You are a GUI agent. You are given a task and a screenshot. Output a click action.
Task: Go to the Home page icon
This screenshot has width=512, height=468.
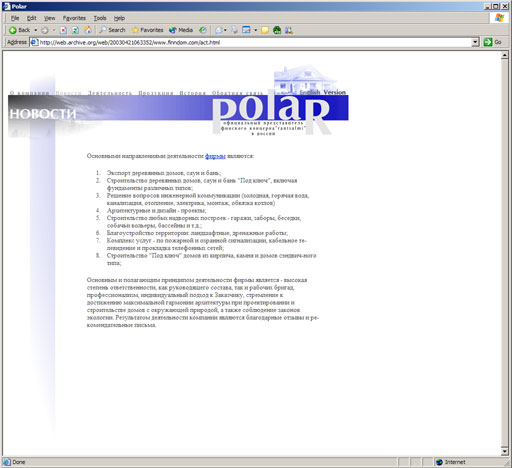click(88, 30)
